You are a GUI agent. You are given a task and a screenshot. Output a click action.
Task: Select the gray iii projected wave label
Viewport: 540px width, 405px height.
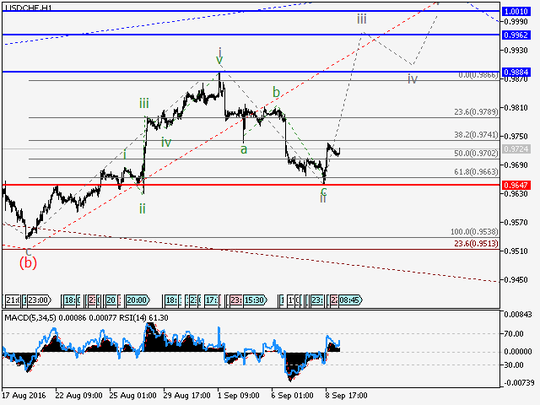[362, 19]
